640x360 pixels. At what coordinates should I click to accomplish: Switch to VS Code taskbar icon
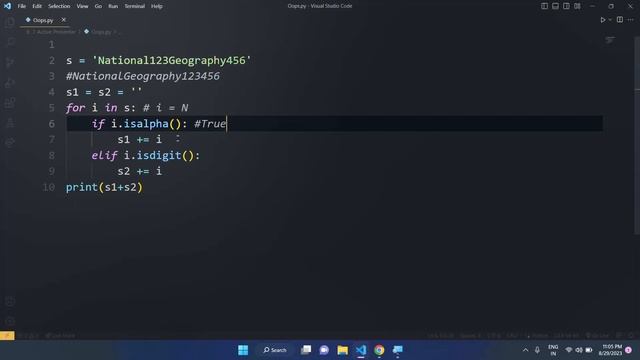coord(361,350)
